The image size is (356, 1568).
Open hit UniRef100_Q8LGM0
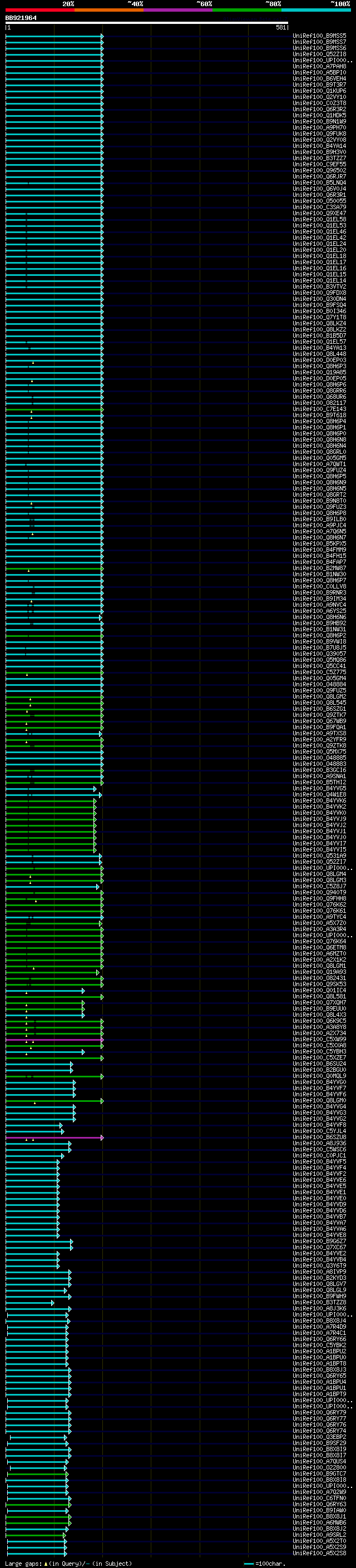(319, 1100)
